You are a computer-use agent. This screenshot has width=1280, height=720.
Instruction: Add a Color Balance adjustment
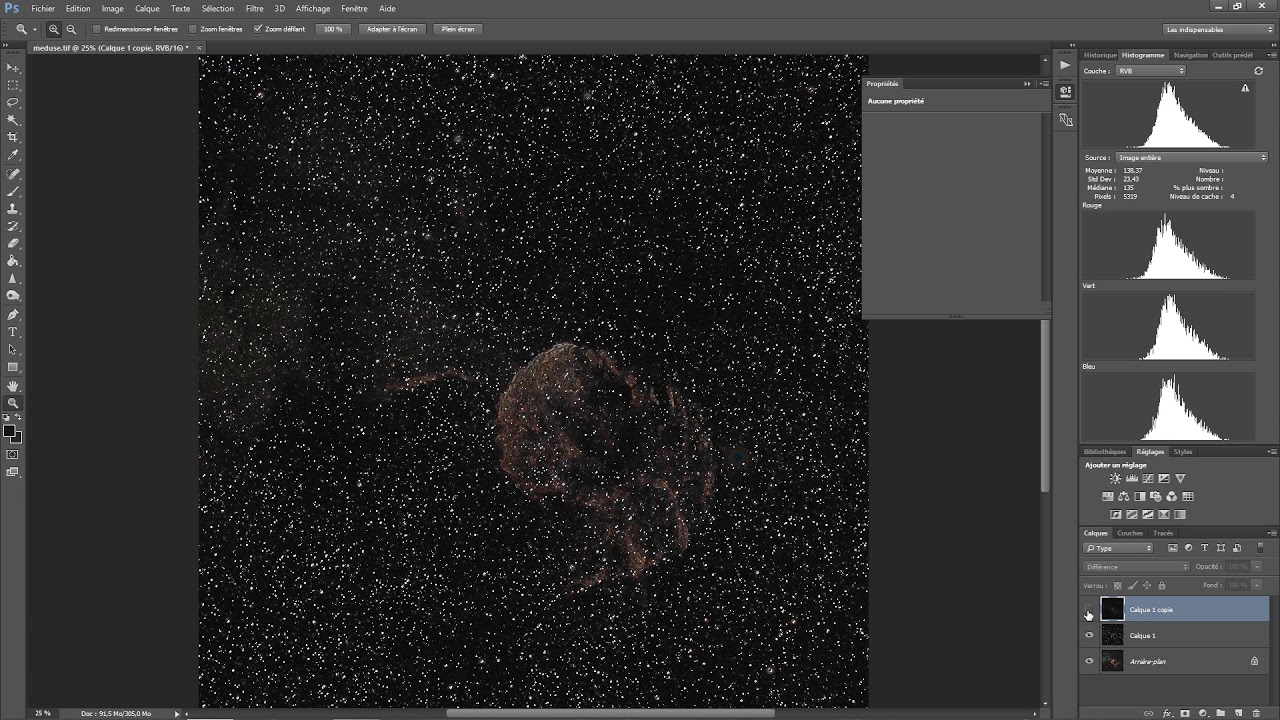[x=1123, y=496]
